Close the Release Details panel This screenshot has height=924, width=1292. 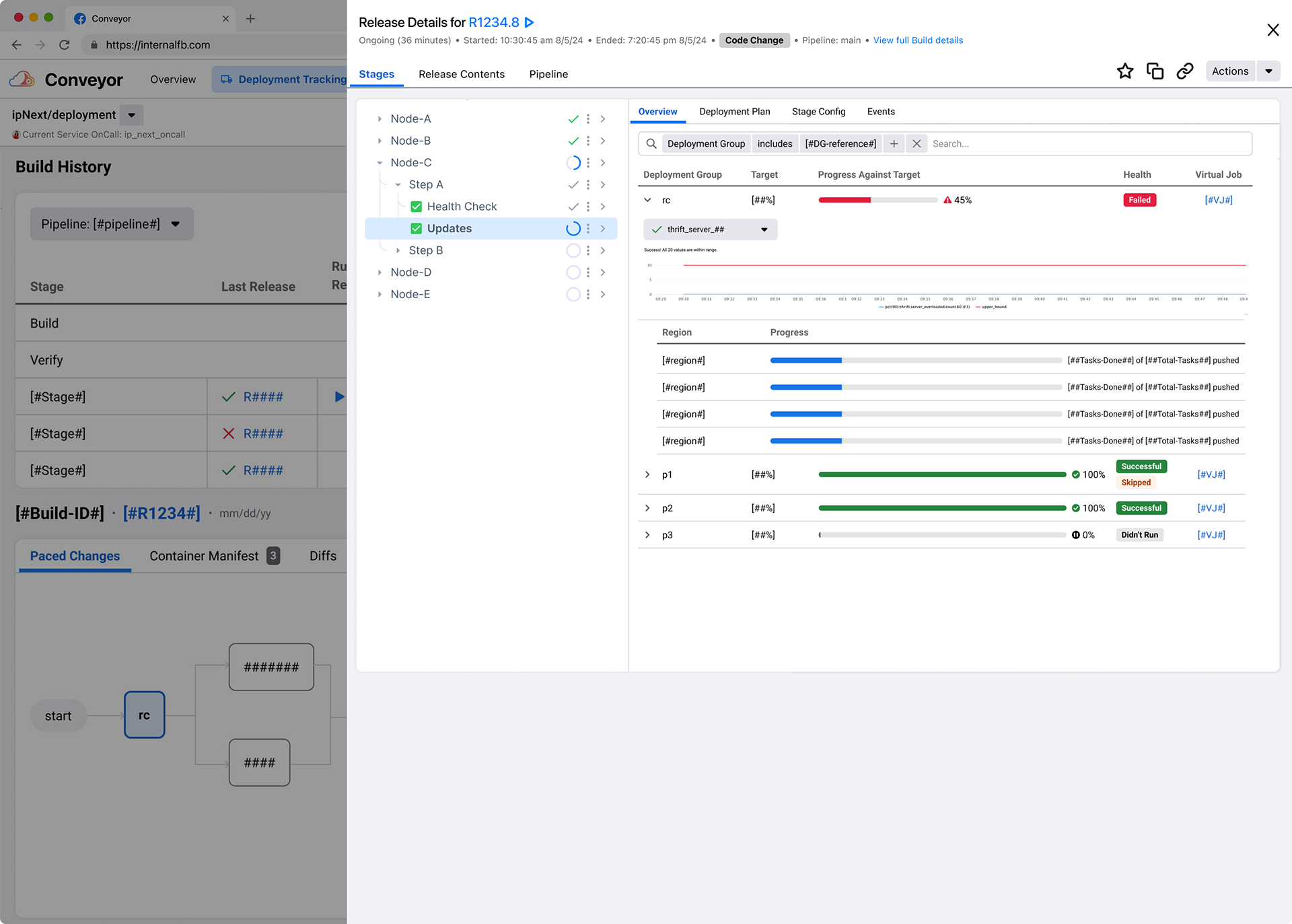(x=1273, y=30)
